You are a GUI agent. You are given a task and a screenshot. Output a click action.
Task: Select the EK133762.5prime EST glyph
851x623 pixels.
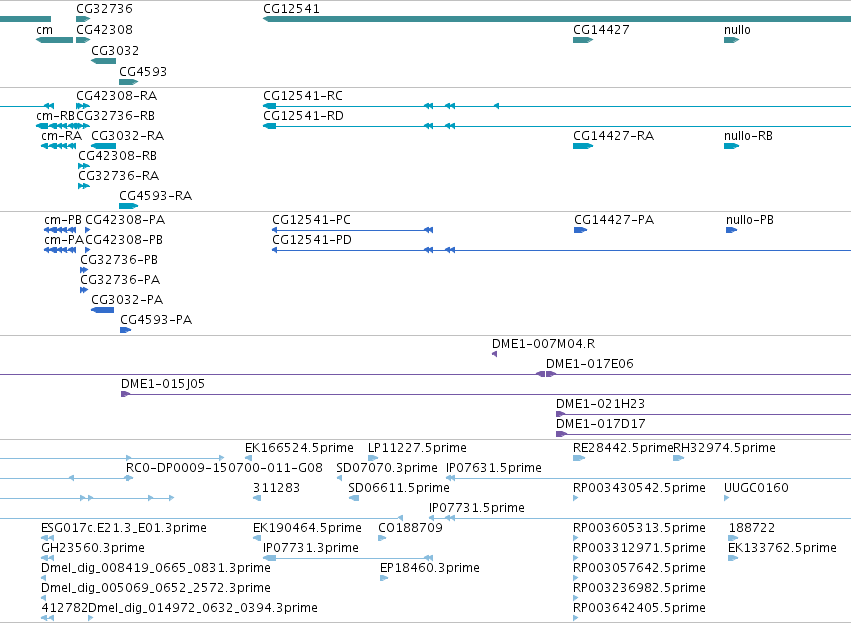[x=733, y=558]
